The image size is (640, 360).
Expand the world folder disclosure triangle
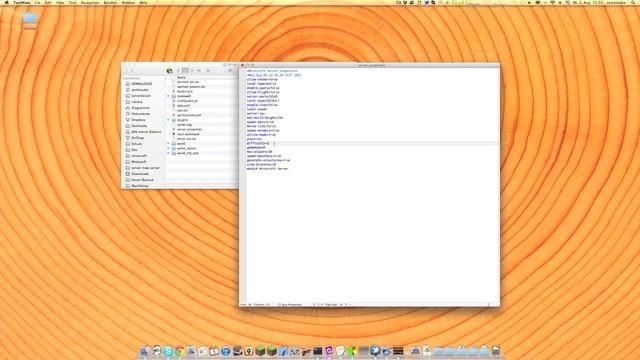[168, 144]
